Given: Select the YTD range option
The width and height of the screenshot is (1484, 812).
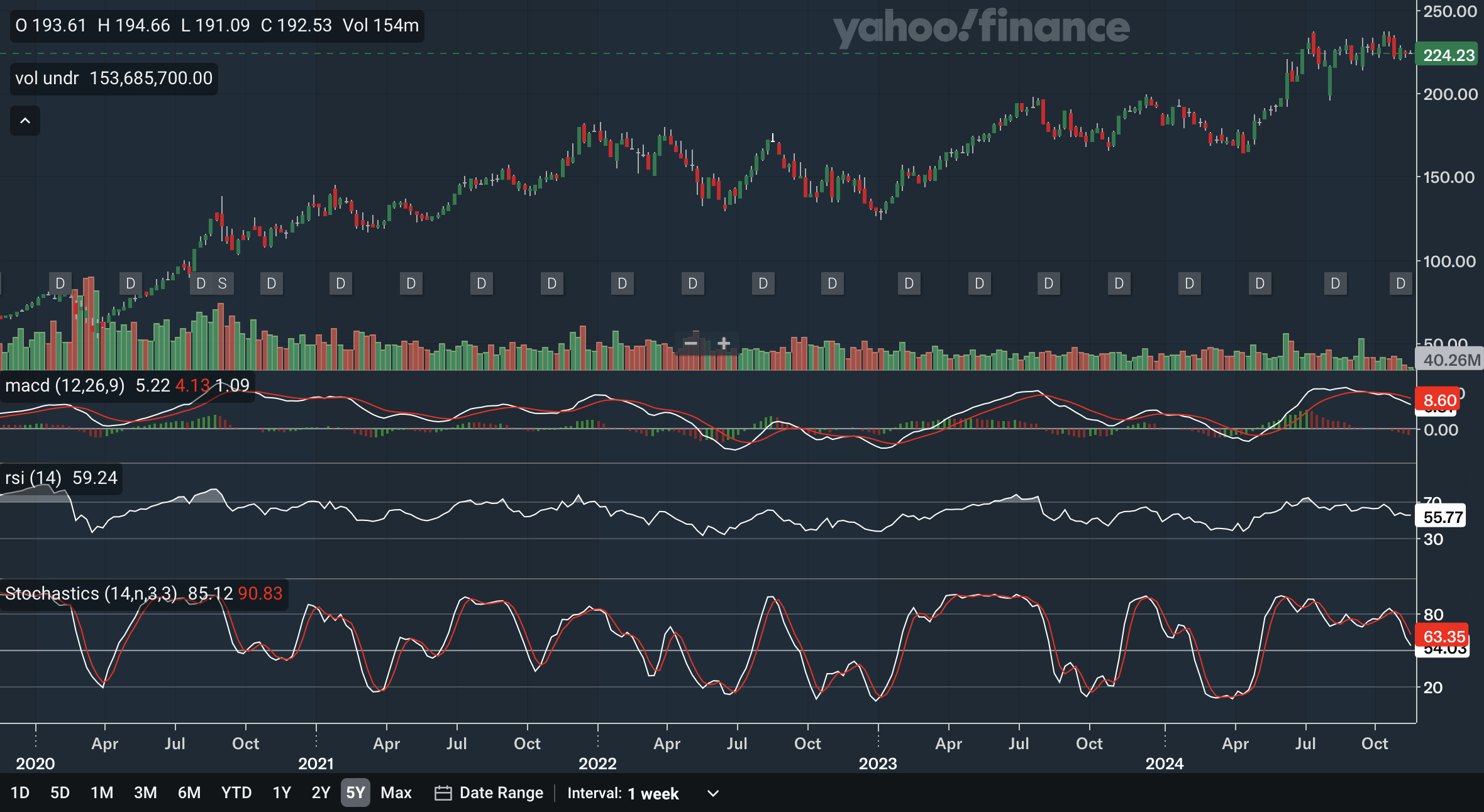Looking at the screenshot, I should [236, 793].
